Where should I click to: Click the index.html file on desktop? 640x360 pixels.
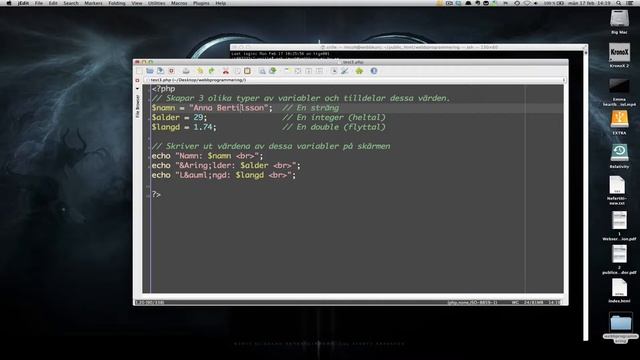(x=619, y=287)
